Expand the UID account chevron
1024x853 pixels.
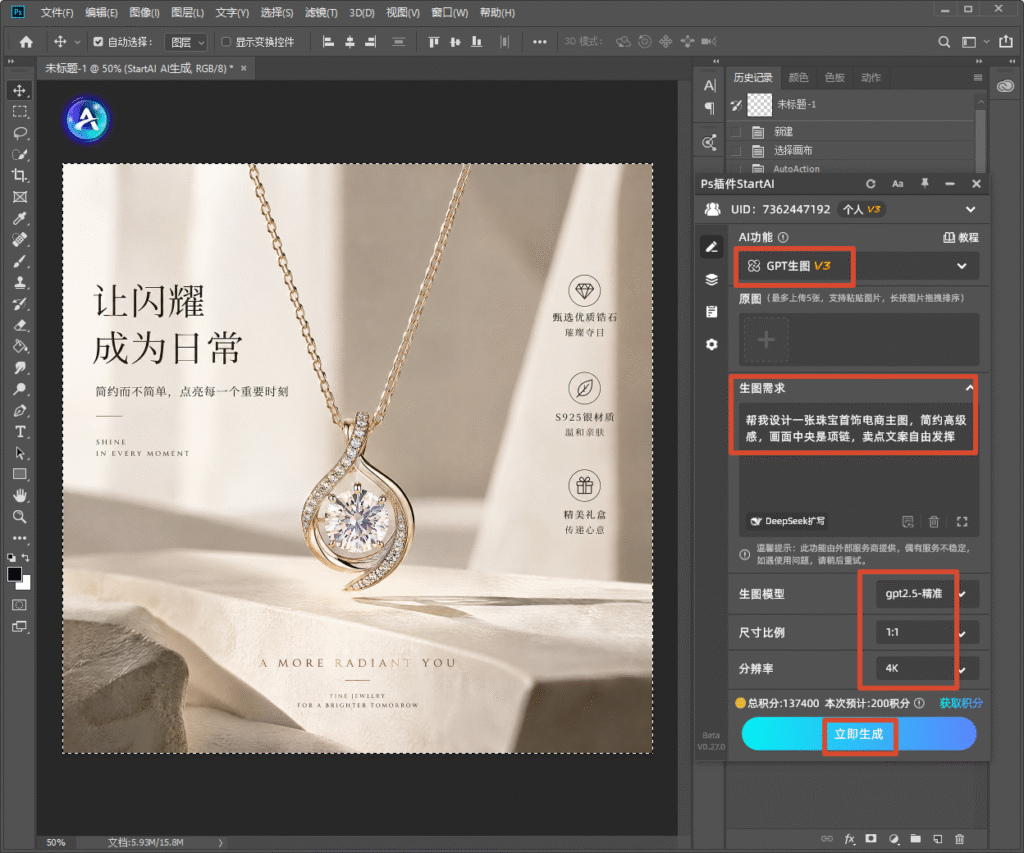click(970, 210)
